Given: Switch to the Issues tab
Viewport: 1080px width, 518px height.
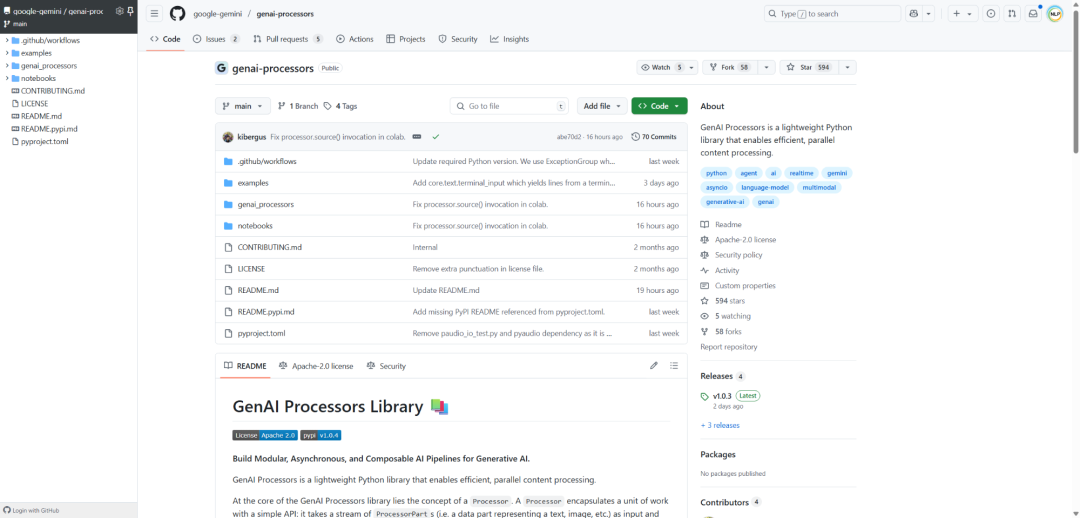Looking at the screenshot, I should (x=216, y=39).
